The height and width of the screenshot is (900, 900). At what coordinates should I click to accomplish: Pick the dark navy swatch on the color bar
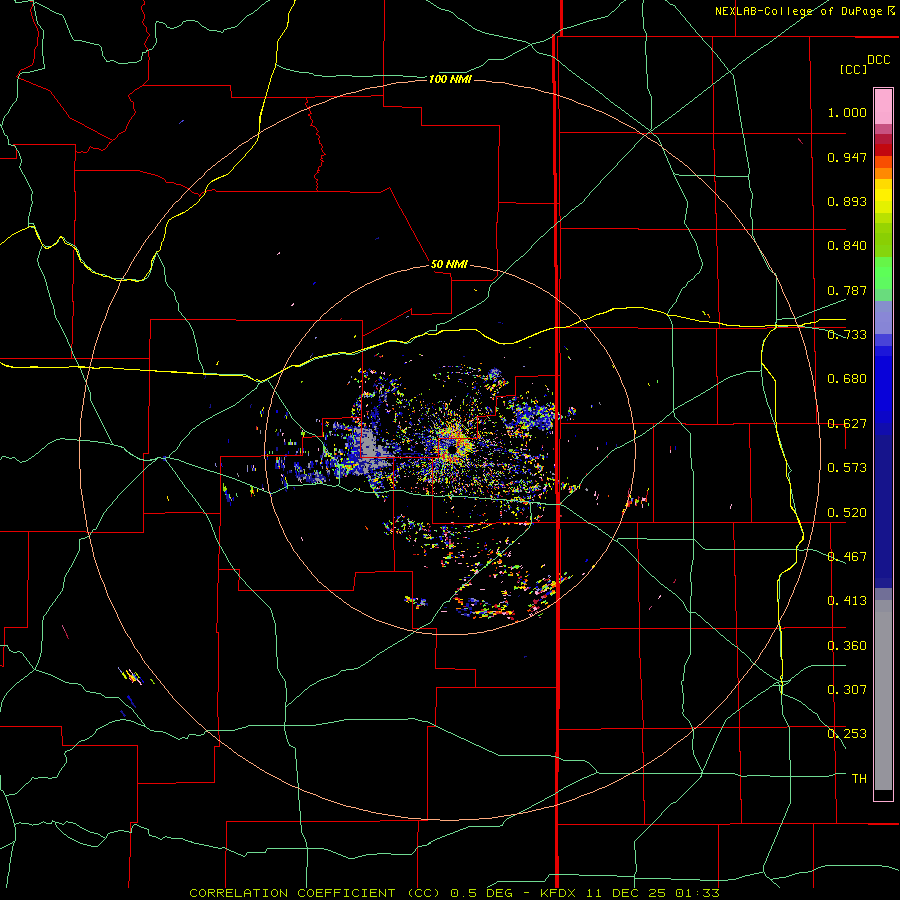pyautogui.click(x=883, y=505)
